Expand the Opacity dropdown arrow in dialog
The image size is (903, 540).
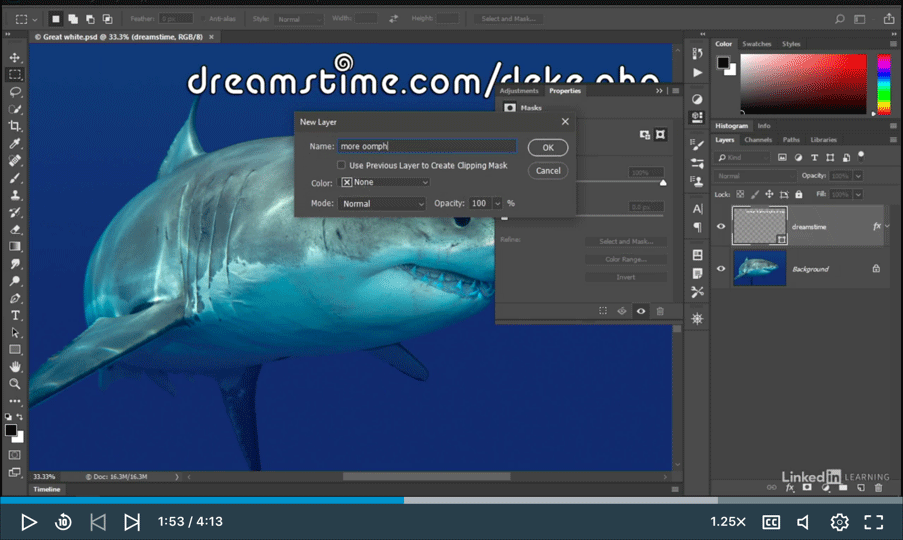pos(497,204)
